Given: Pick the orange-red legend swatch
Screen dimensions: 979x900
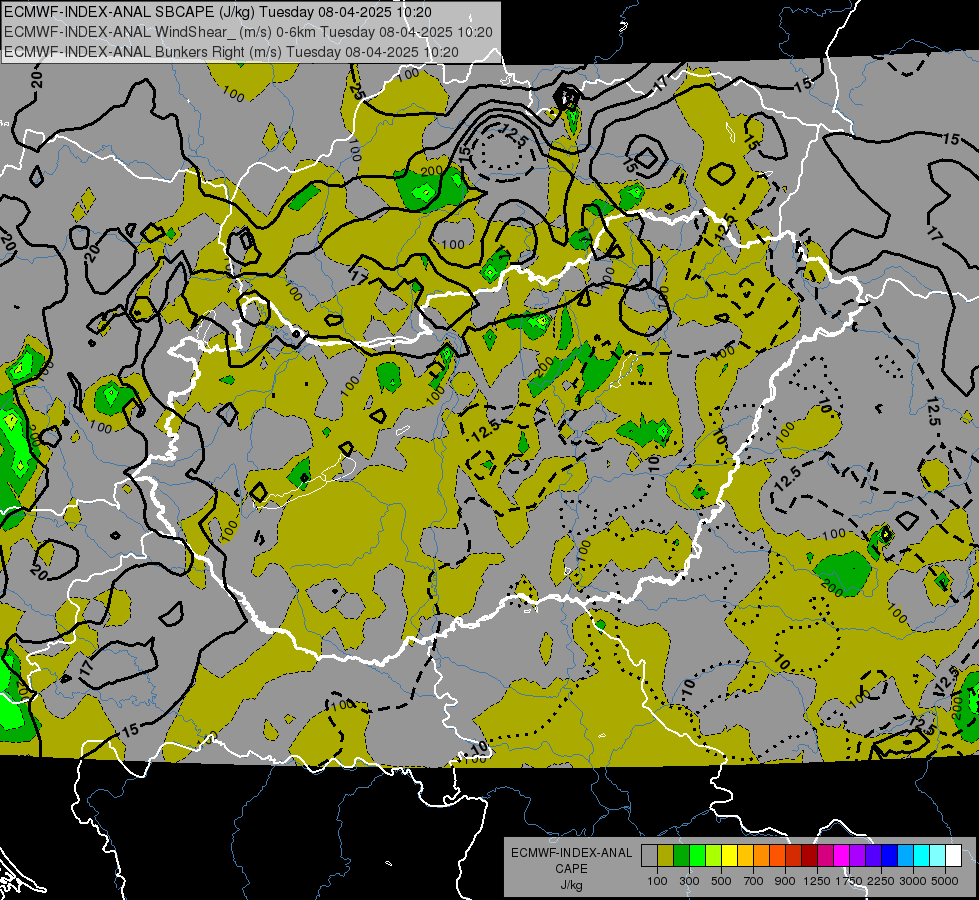Looking at the screenshot, I should click(x=778, y=855).
